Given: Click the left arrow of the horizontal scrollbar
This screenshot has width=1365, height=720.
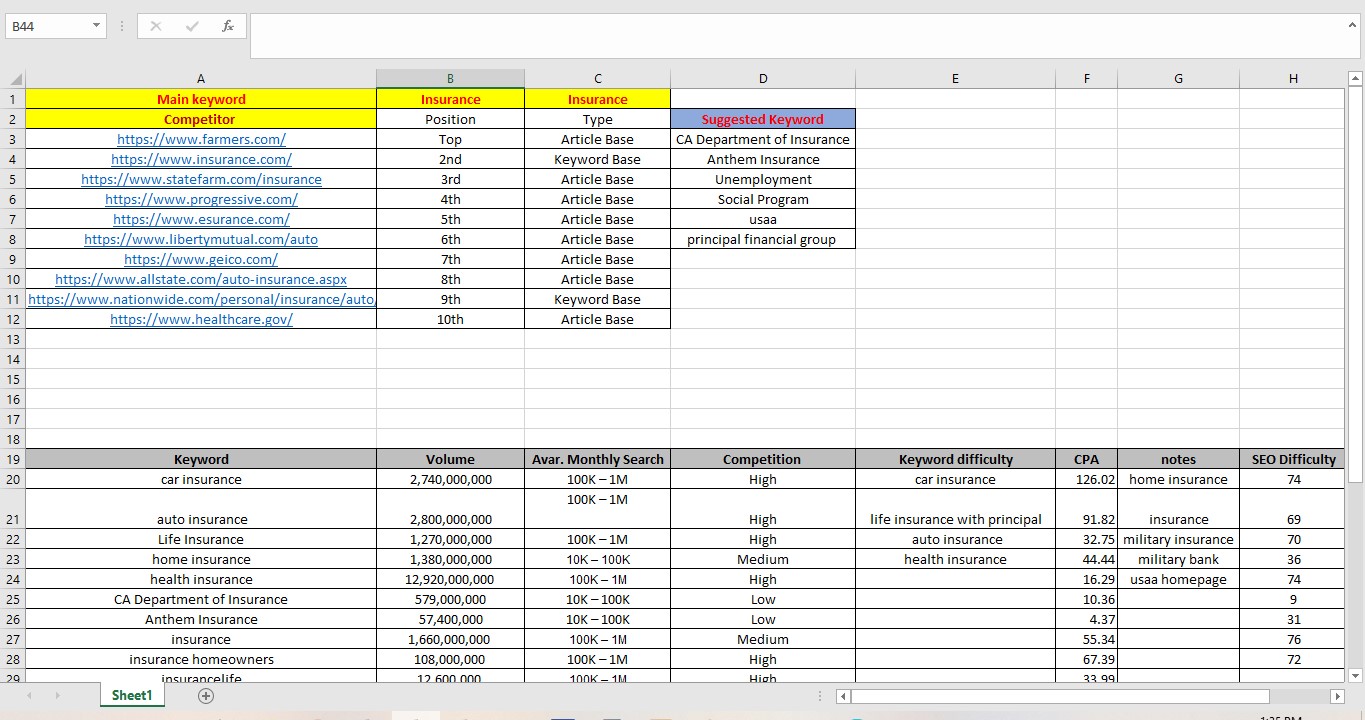Looking at the screenshot, I should (x=841, y=696).
